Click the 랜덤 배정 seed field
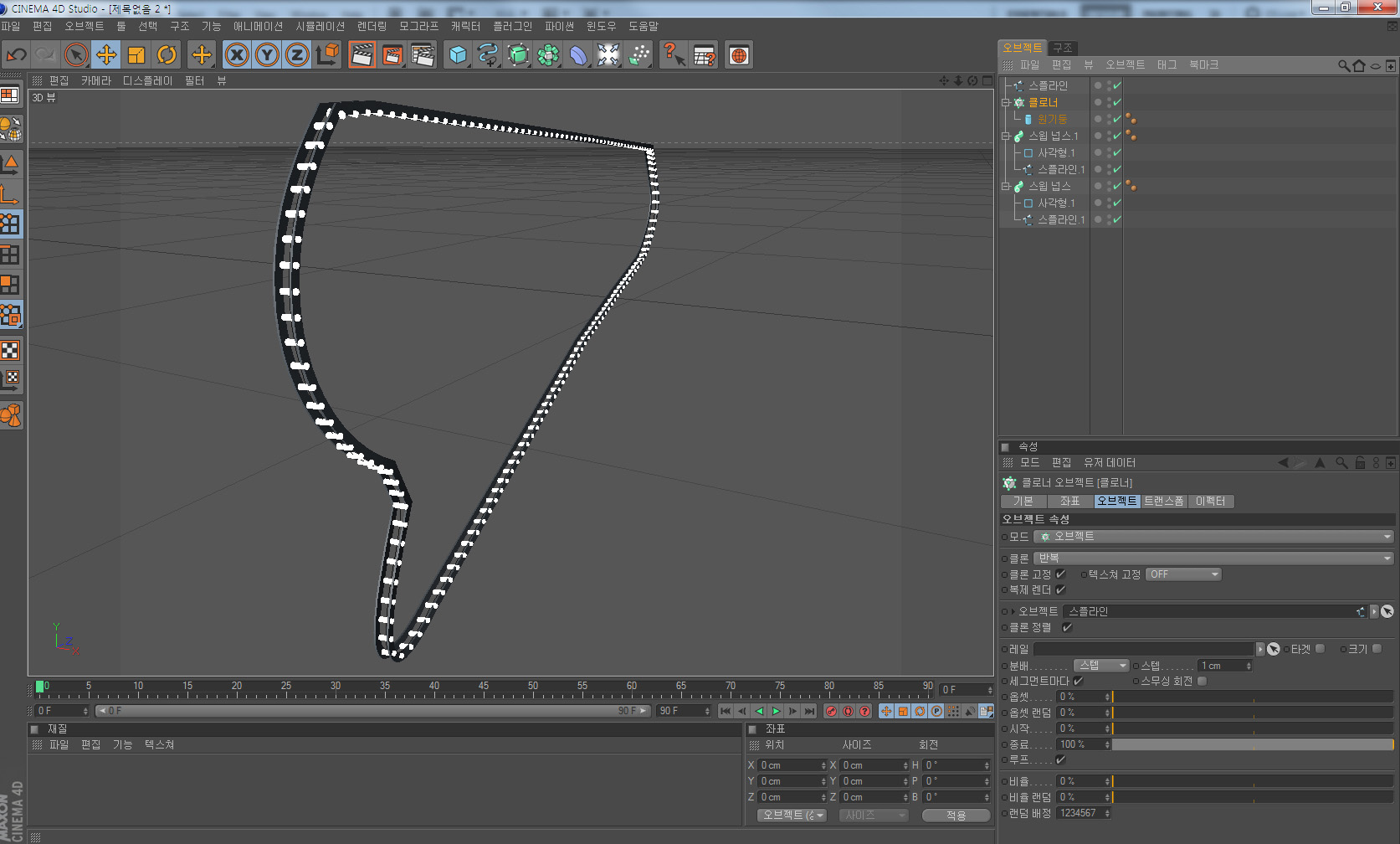Image resolution: width=1400 pixels, height=844 pixels. tap(1084, 813)
